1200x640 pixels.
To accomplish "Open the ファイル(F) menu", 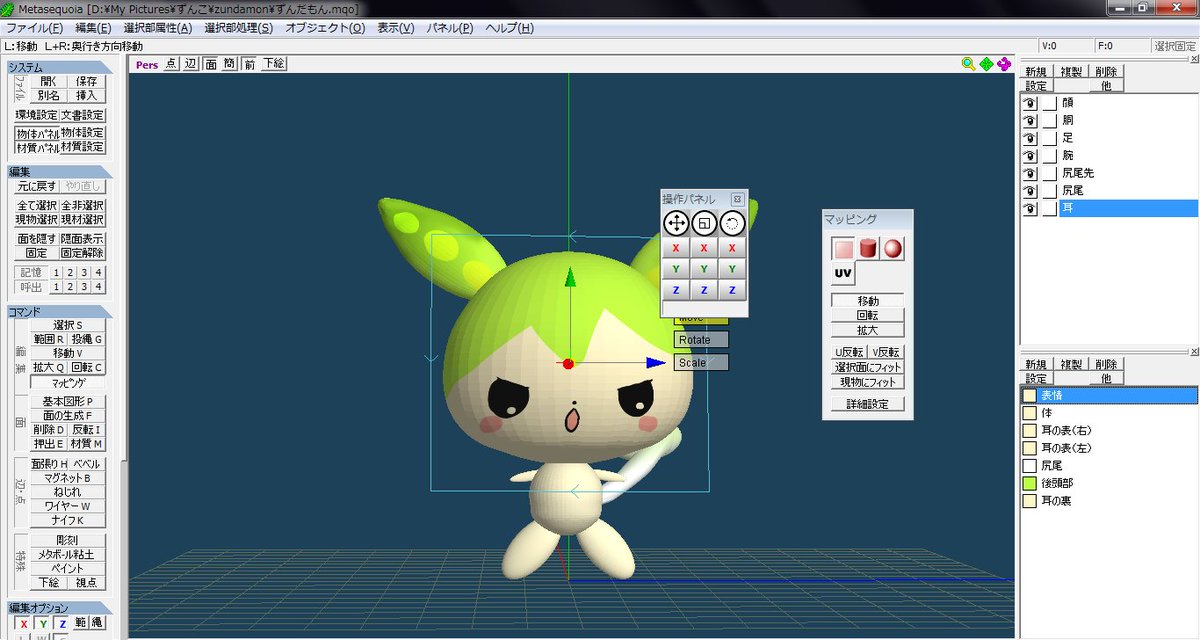I will (x=34, y=27).
